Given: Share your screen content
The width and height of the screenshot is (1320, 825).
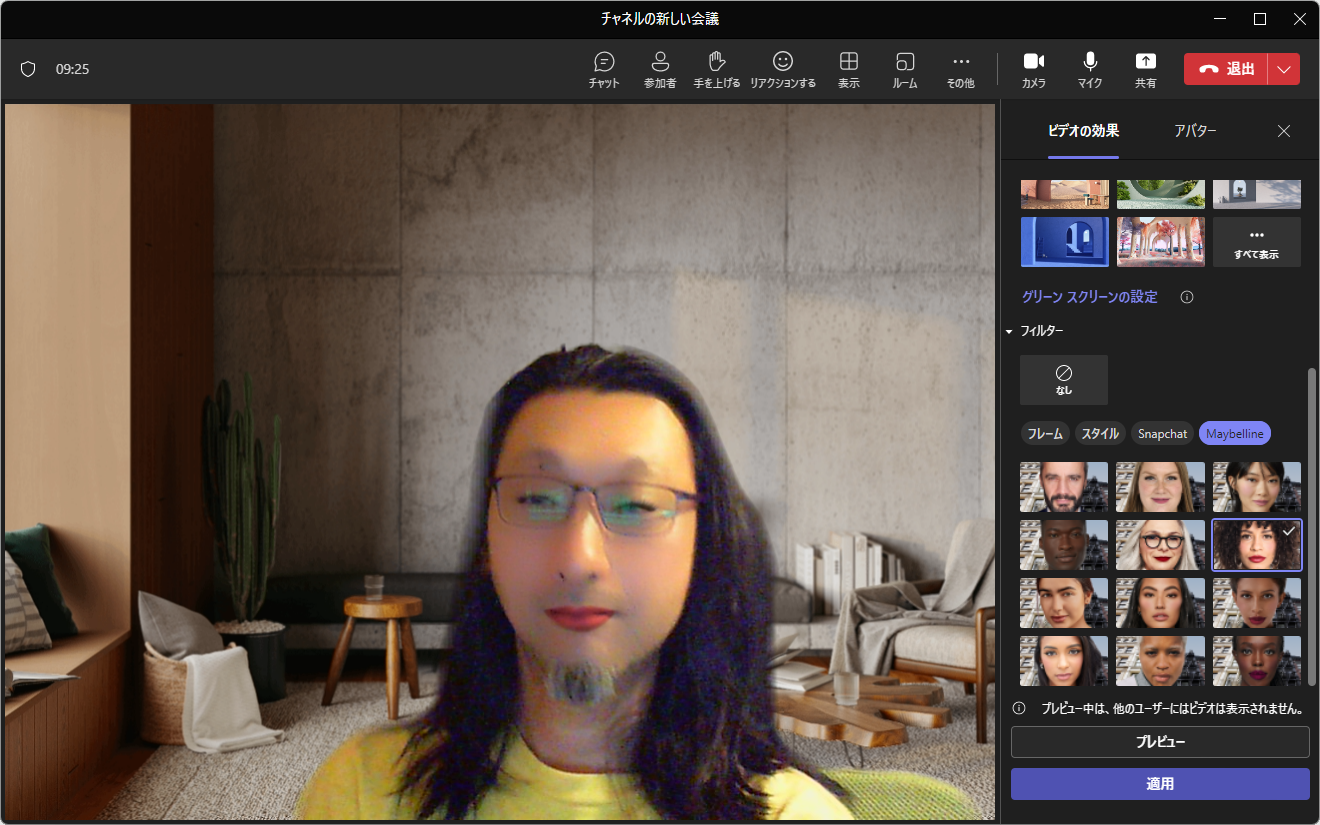Looking at the screenshot, I should click(x=1145, y=69).
